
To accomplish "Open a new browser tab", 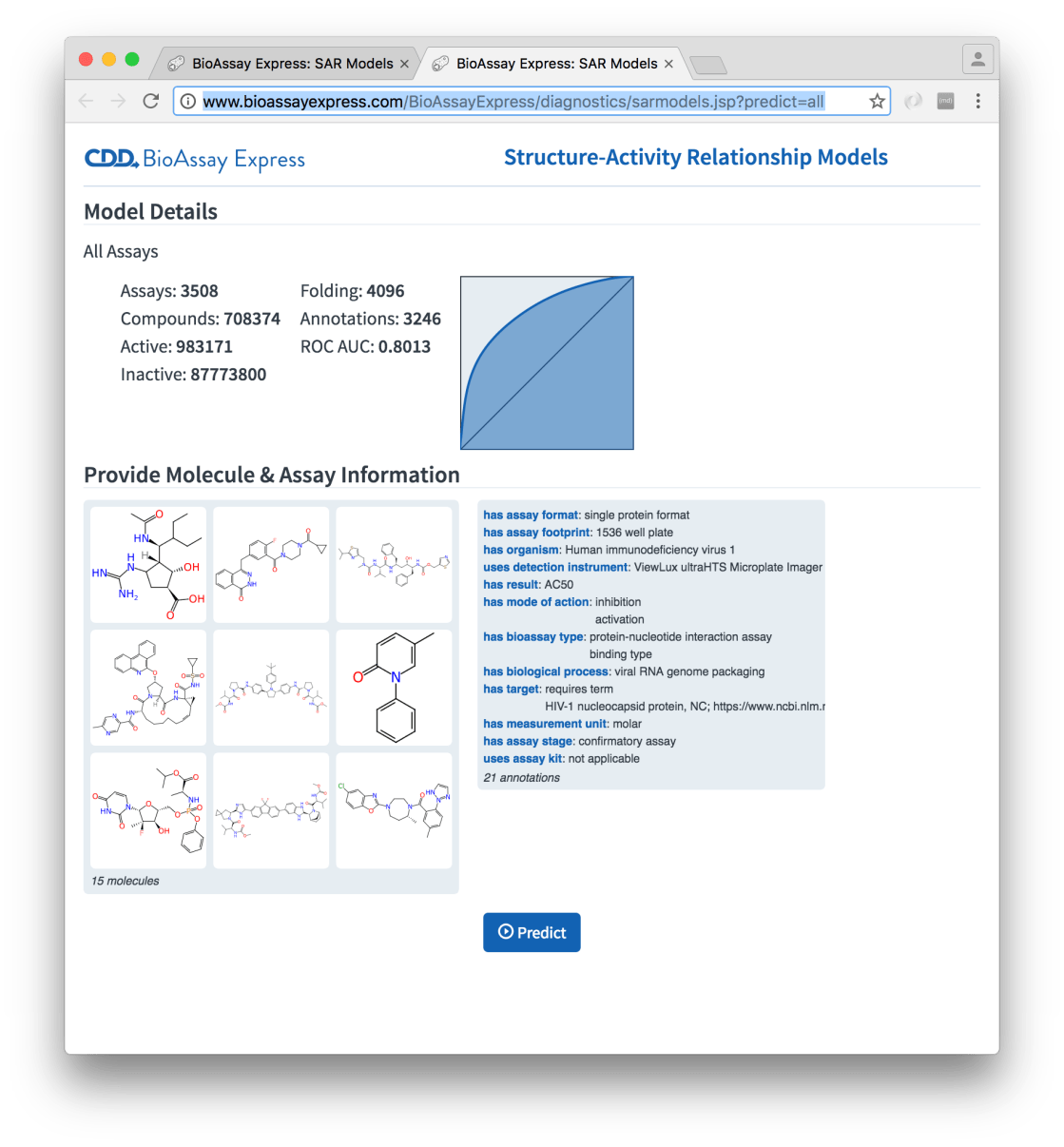I will click(x=707, y=65).
